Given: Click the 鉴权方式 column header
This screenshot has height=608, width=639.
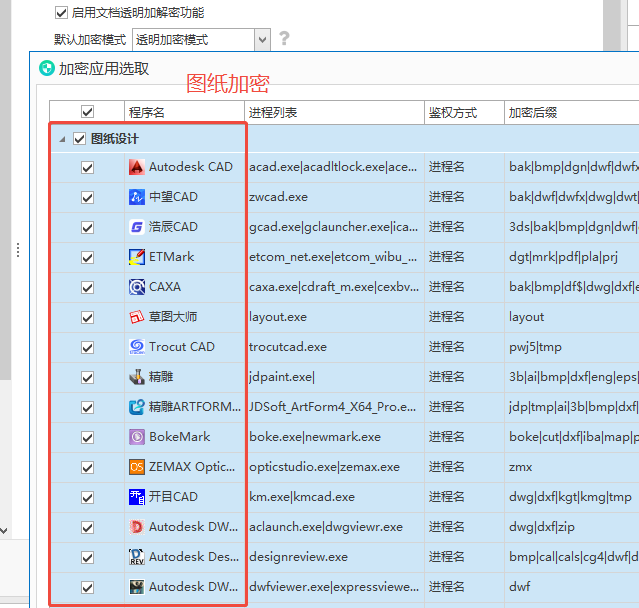Looking at the screenshot, I should 464,112.
